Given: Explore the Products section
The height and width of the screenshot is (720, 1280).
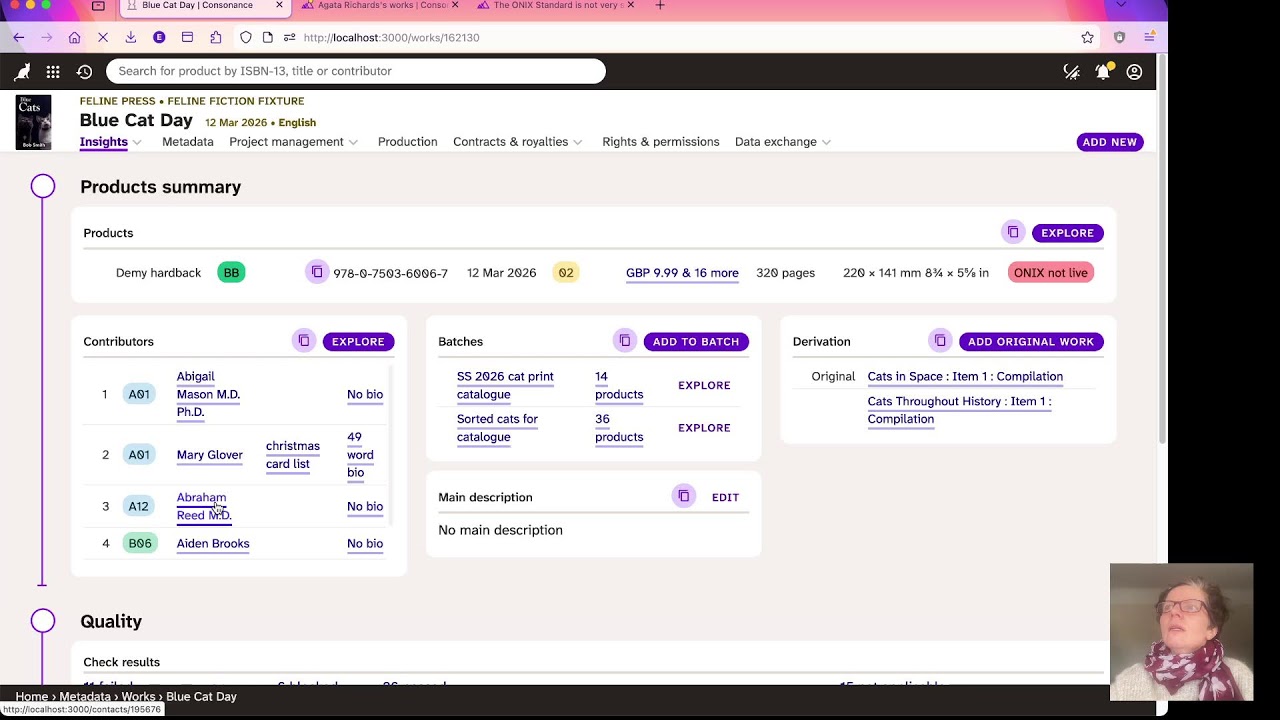Looking at the screenshot, I should point(1068,233).
